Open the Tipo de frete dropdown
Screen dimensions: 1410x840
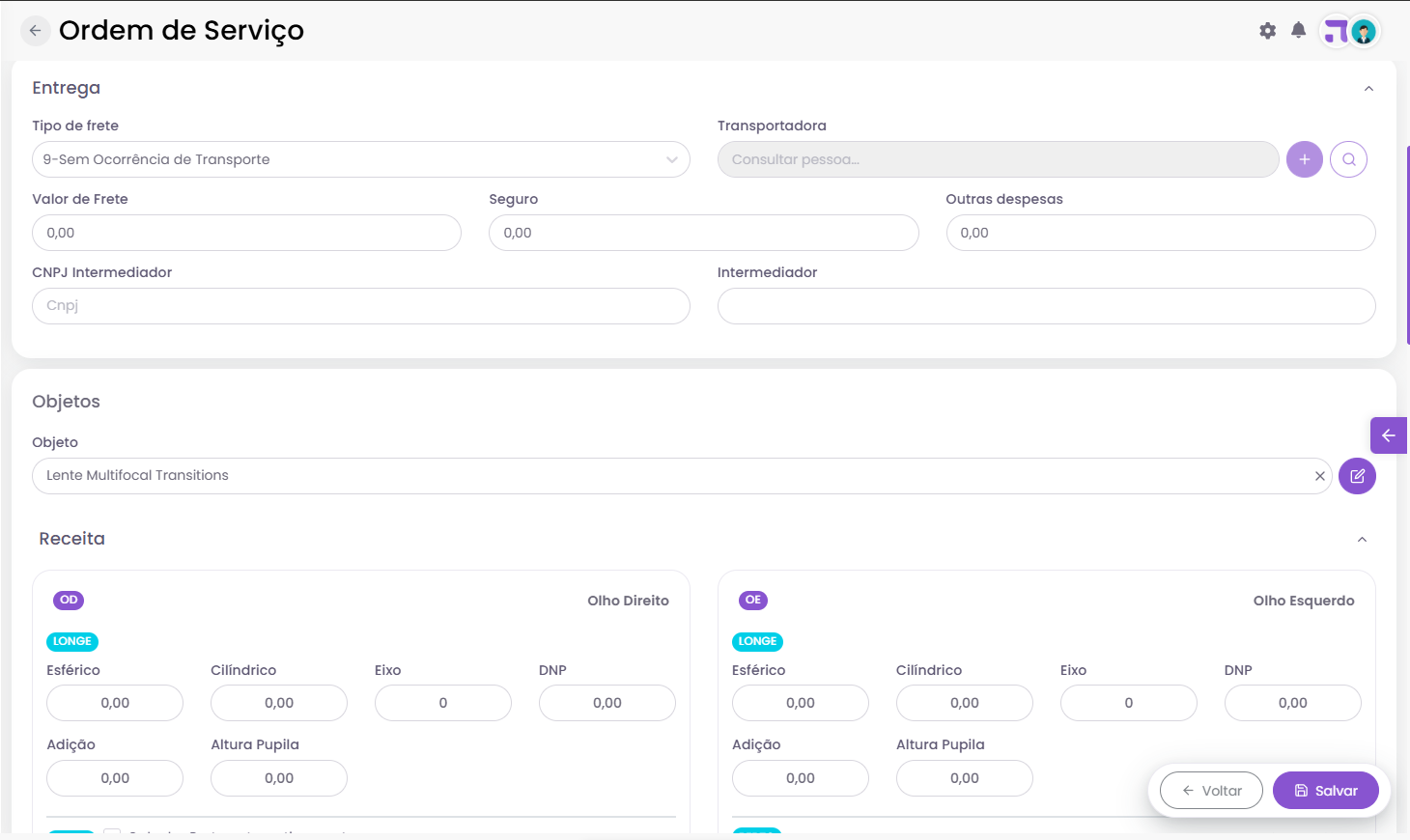click(361, 159)
